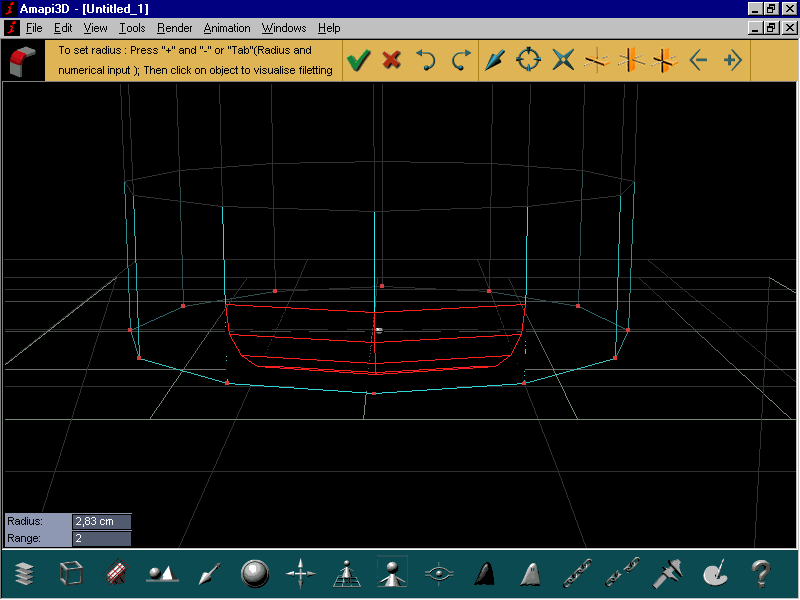Select the wireframe cube icon
This screenshot has width=800, height=600.
coord(71,573)
